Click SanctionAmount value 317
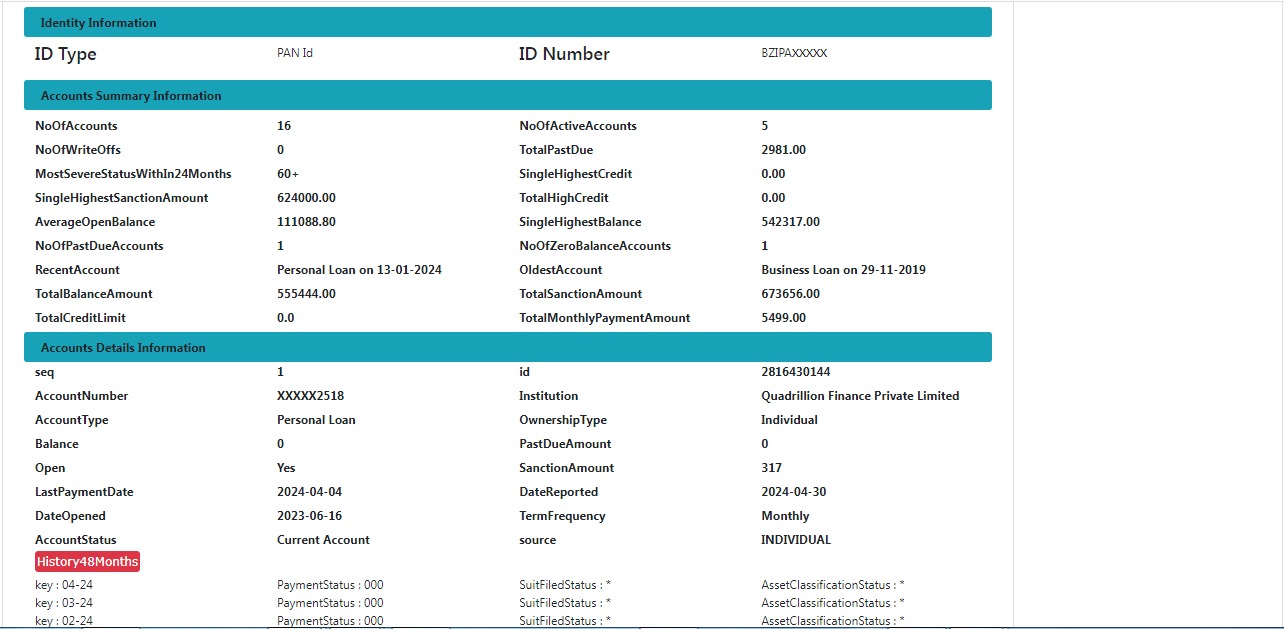1284x629 pixels. point(771,468)
